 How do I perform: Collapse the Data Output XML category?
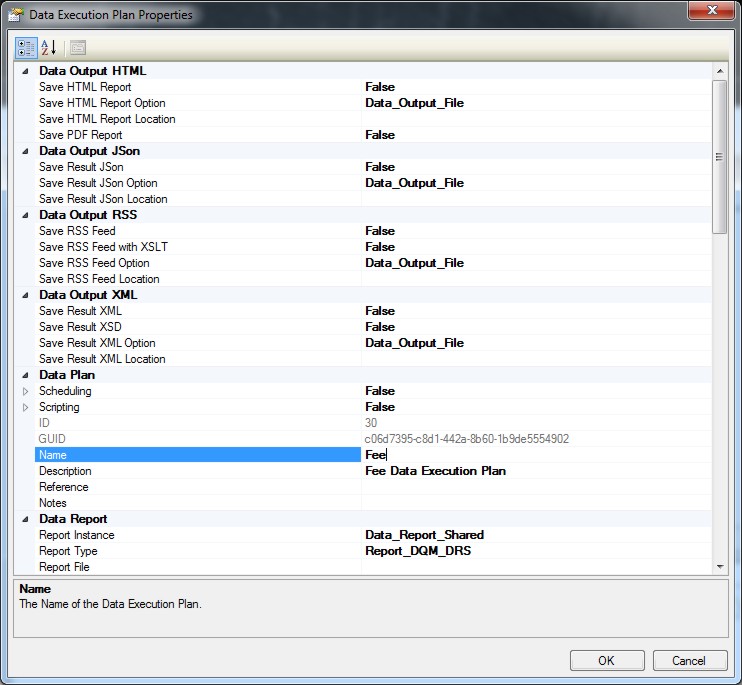pos(25,295)
